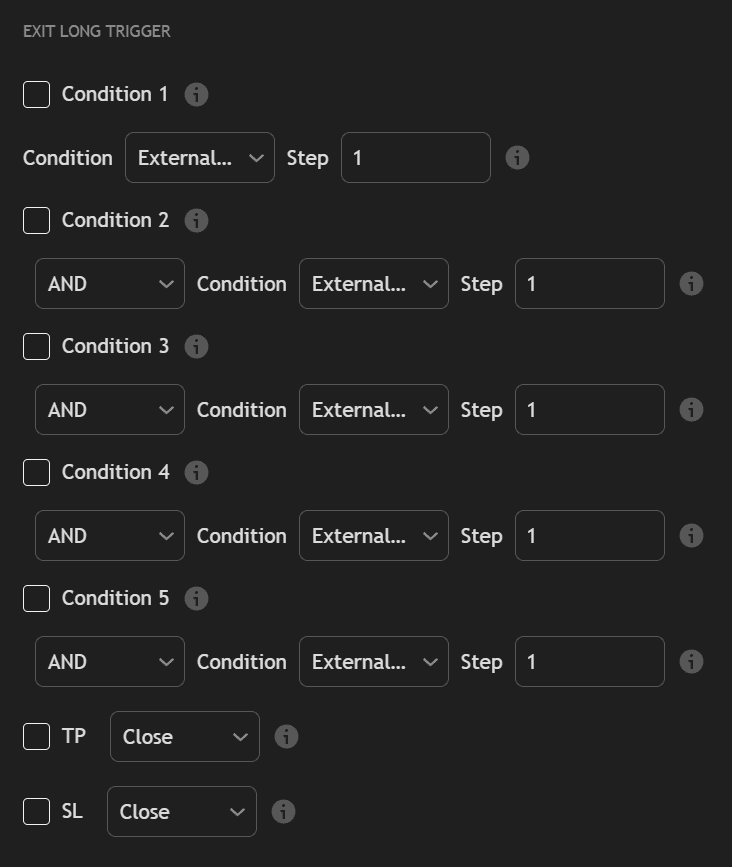Open the Condition 1 source dropdown
Viewport: 732px width, 867px height.
(x=200, y=157)
